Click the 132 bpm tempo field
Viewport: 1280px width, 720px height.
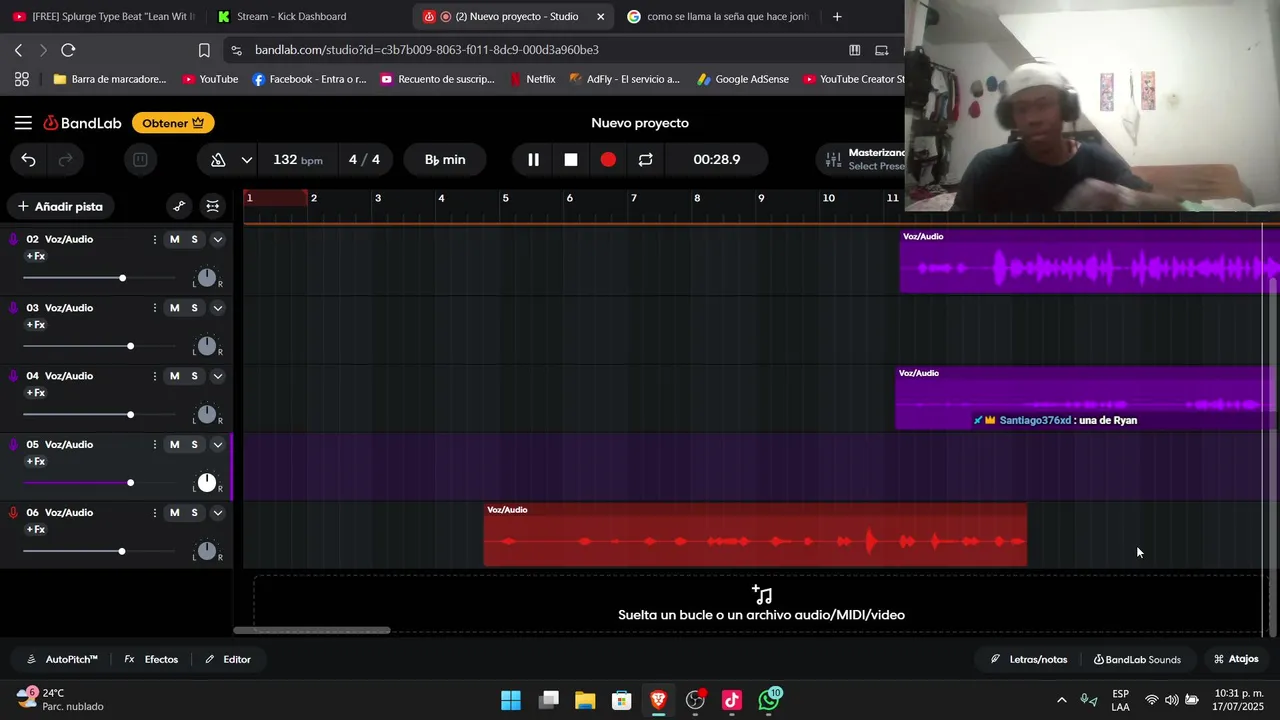coord(297,160)
